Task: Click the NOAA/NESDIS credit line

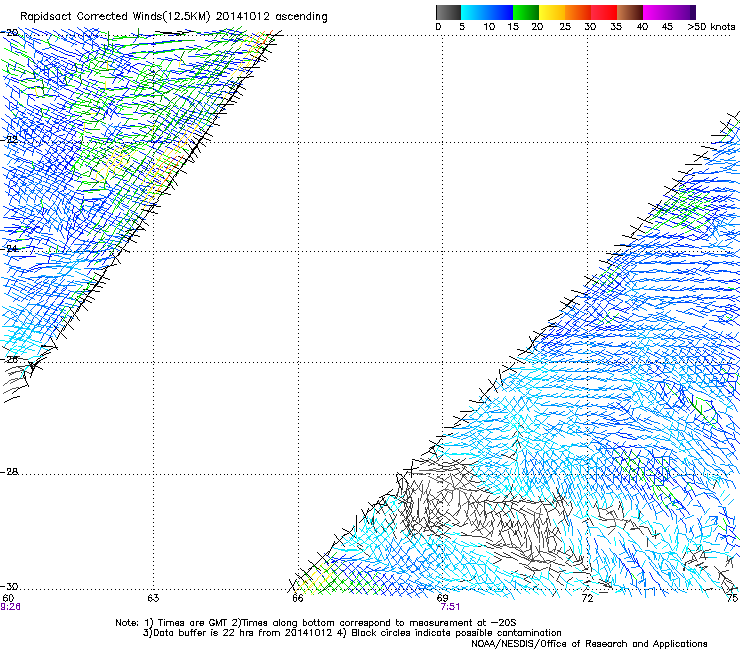Action: pyautogui.click(x=589, y=643)
